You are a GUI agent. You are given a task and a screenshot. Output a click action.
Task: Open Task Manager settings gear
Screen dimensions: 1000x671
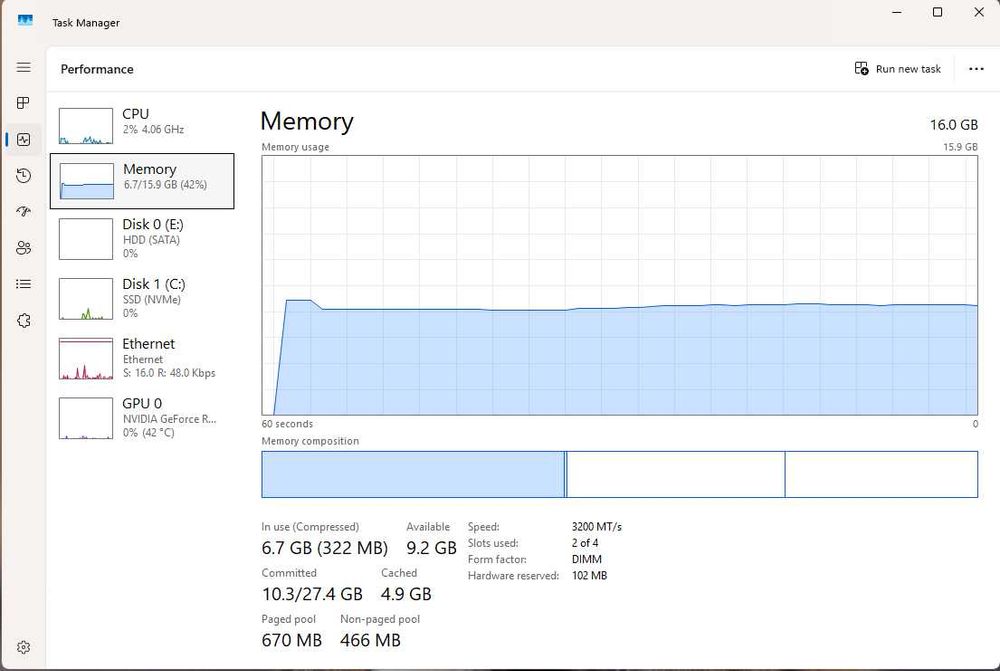pos(24,647)
